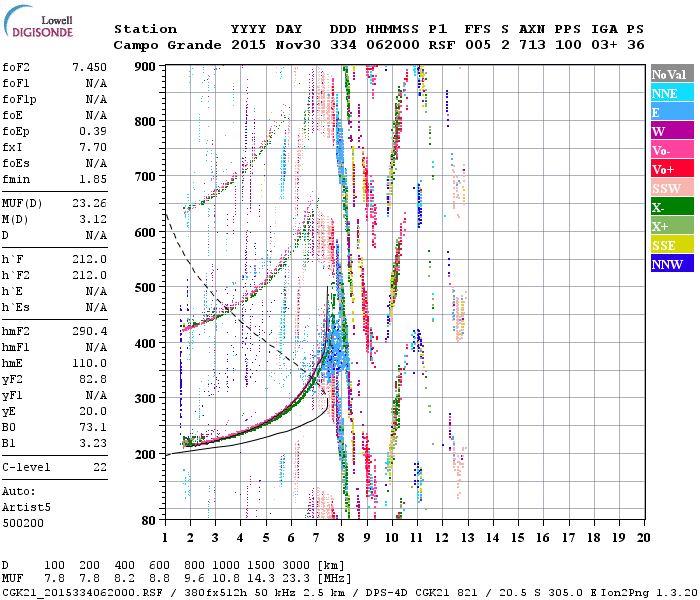The image size is (700, 600).
Task: Select the SSE legend swatch
Action: (x=672, y=245)
